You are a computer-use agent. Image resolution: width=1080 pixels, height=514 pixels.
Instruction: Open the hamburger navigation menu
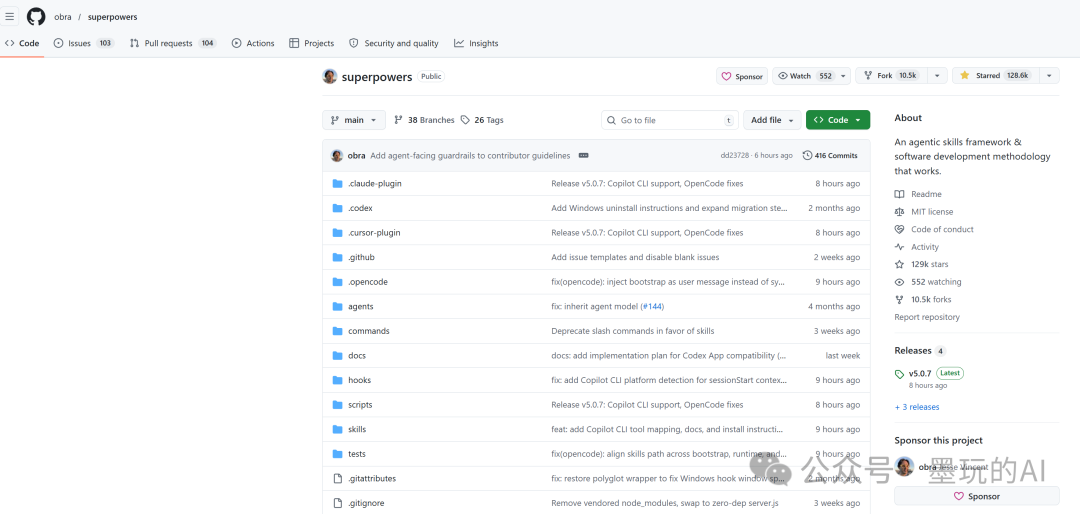(x=10, y=17)
